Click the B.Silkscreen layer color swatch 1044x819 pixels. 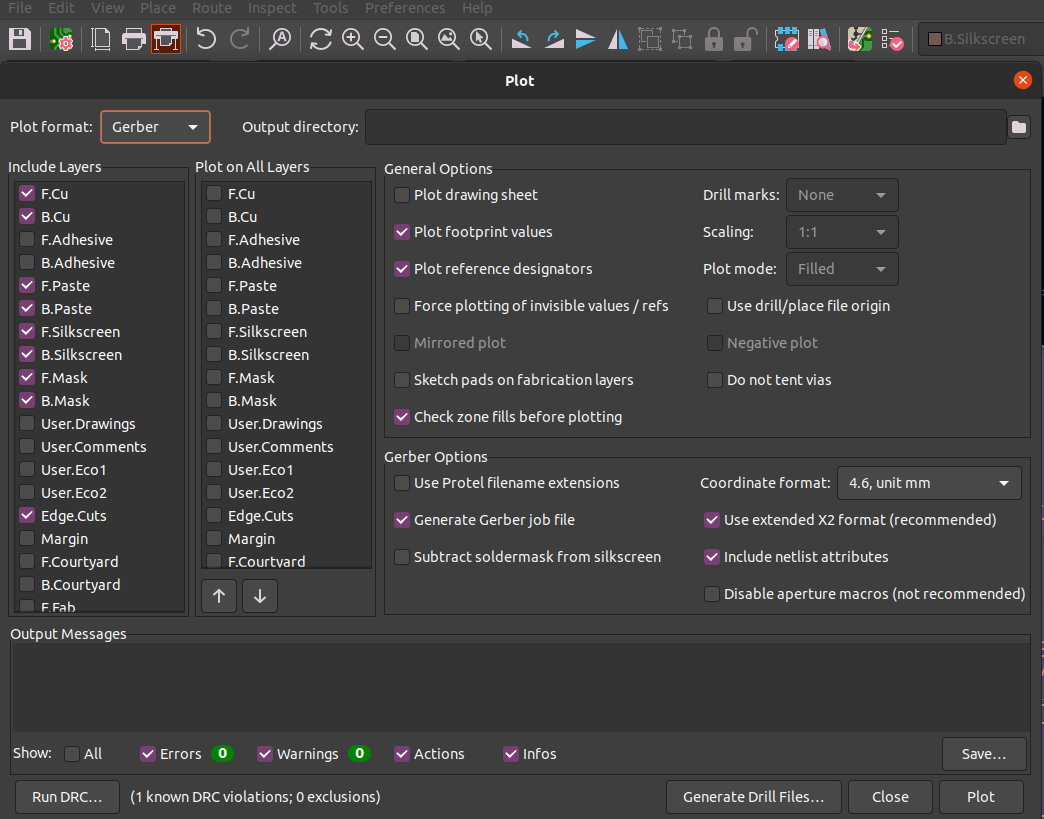click(935, 39)
